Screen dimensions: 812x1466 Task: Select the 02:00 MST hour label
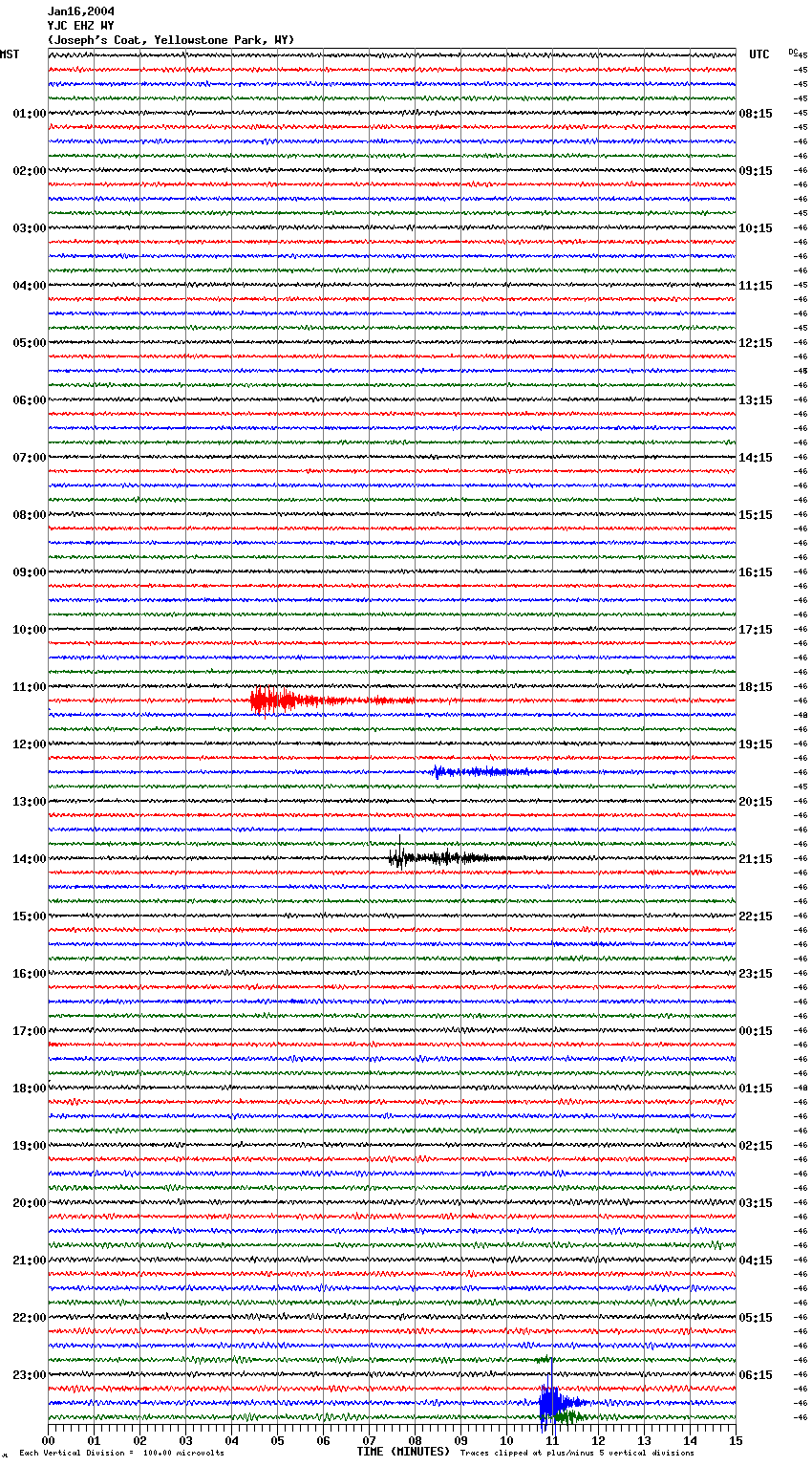[30, 171]
